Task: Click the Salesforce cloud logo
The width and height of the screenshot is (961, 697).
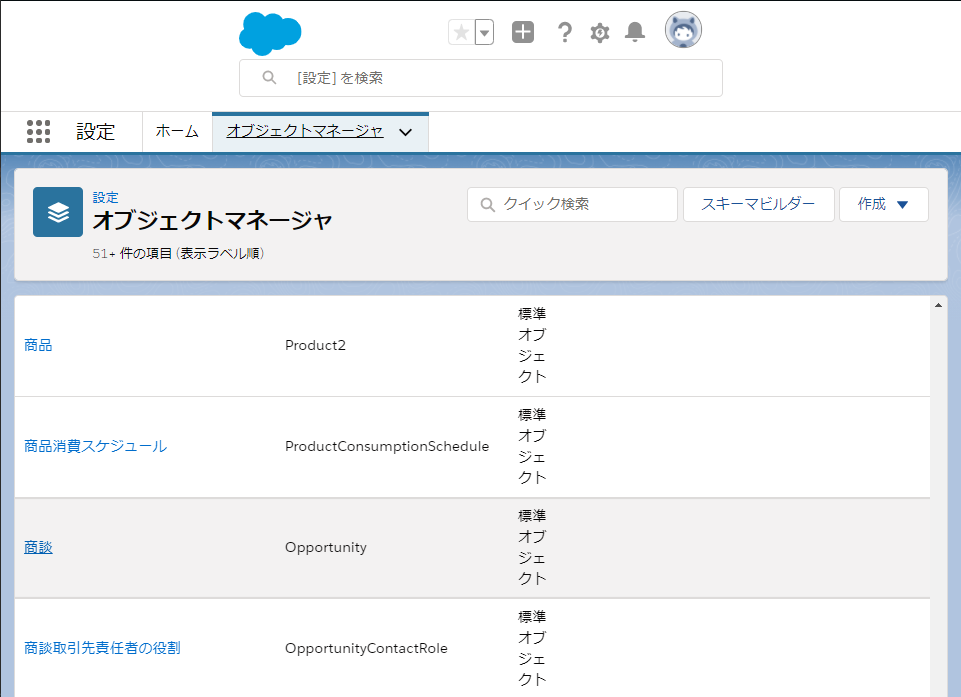Action: point(270,34)
